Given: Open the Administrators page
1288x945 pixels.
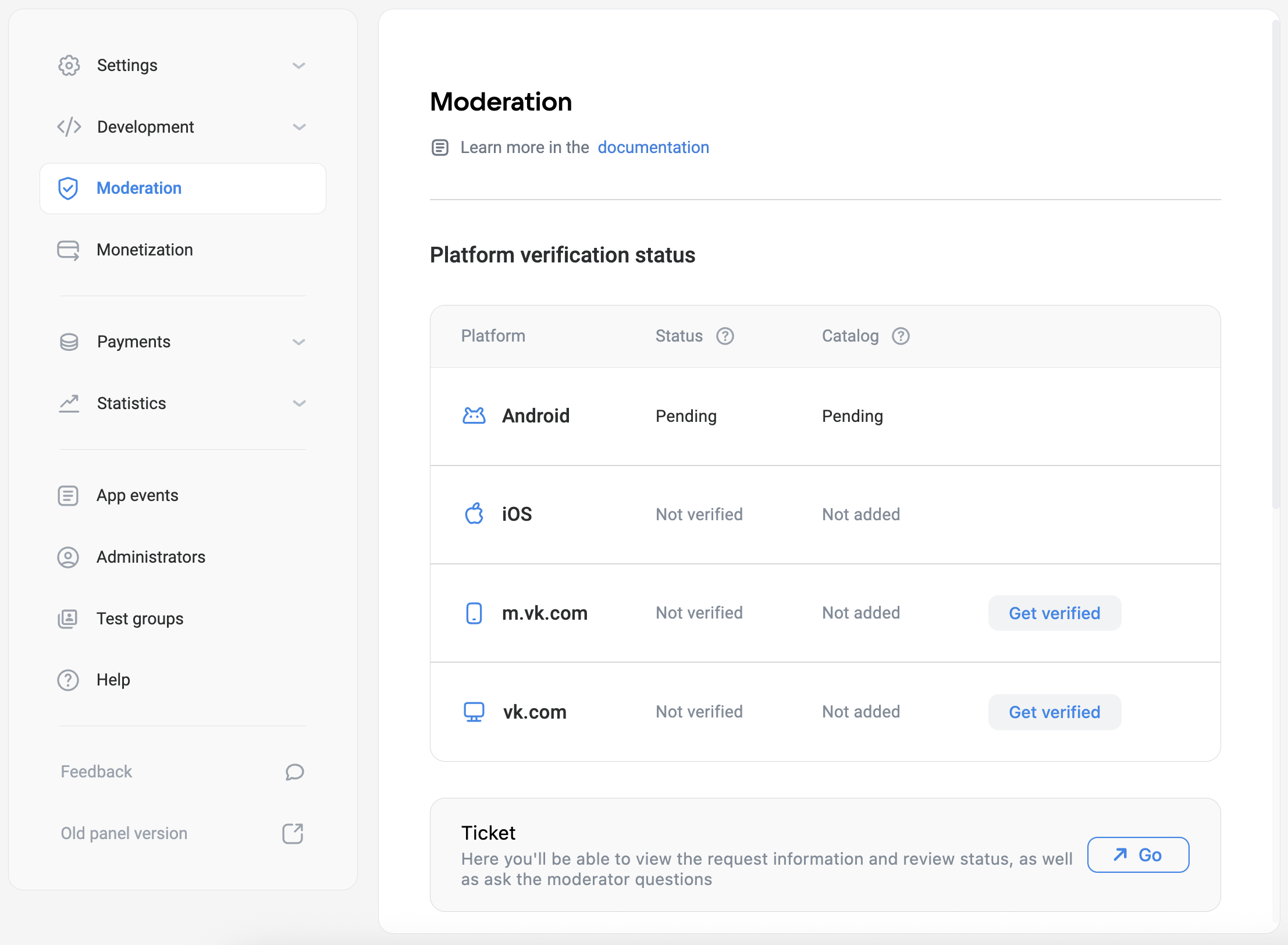Looking at the screenshot, I should [183, 557].
